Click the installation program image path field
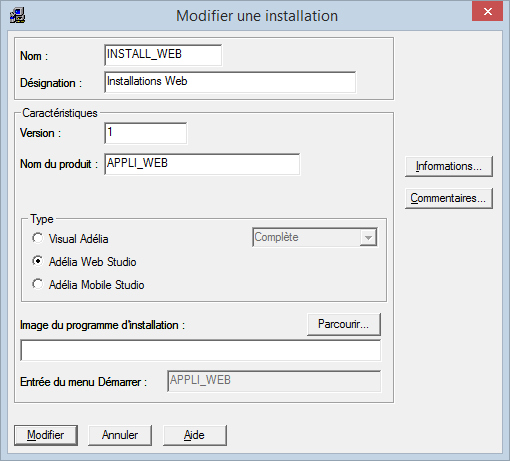 coord(201,350)
